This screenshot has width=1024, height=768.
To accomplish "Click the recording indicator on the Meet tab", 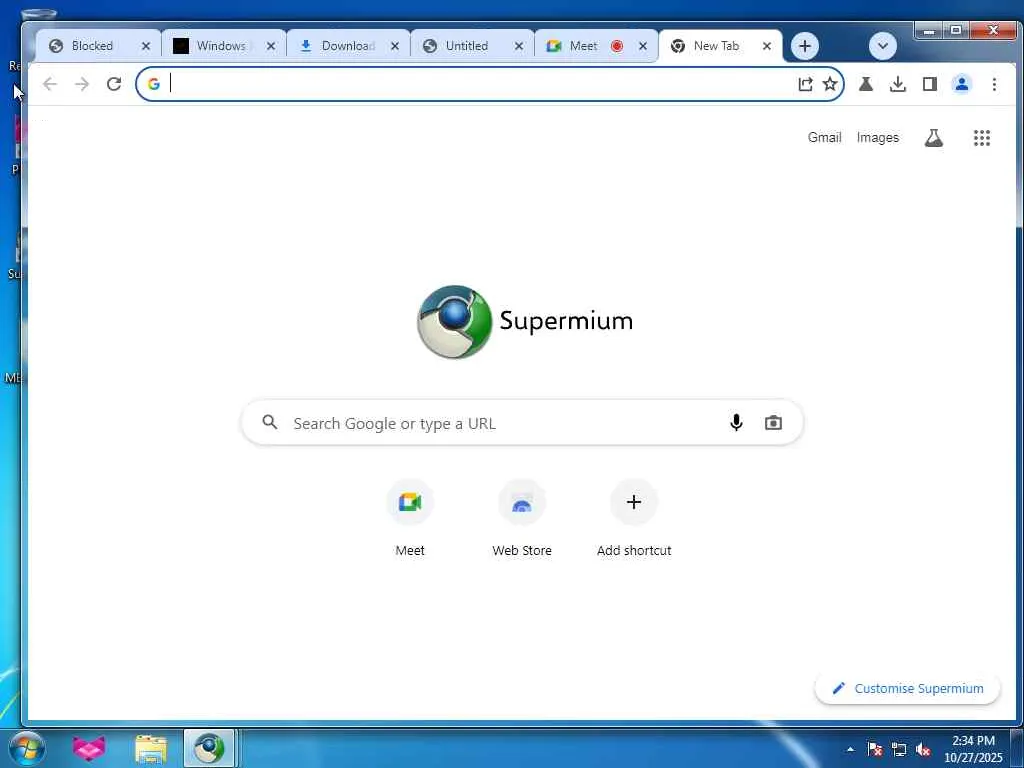I will coord(616,46).
